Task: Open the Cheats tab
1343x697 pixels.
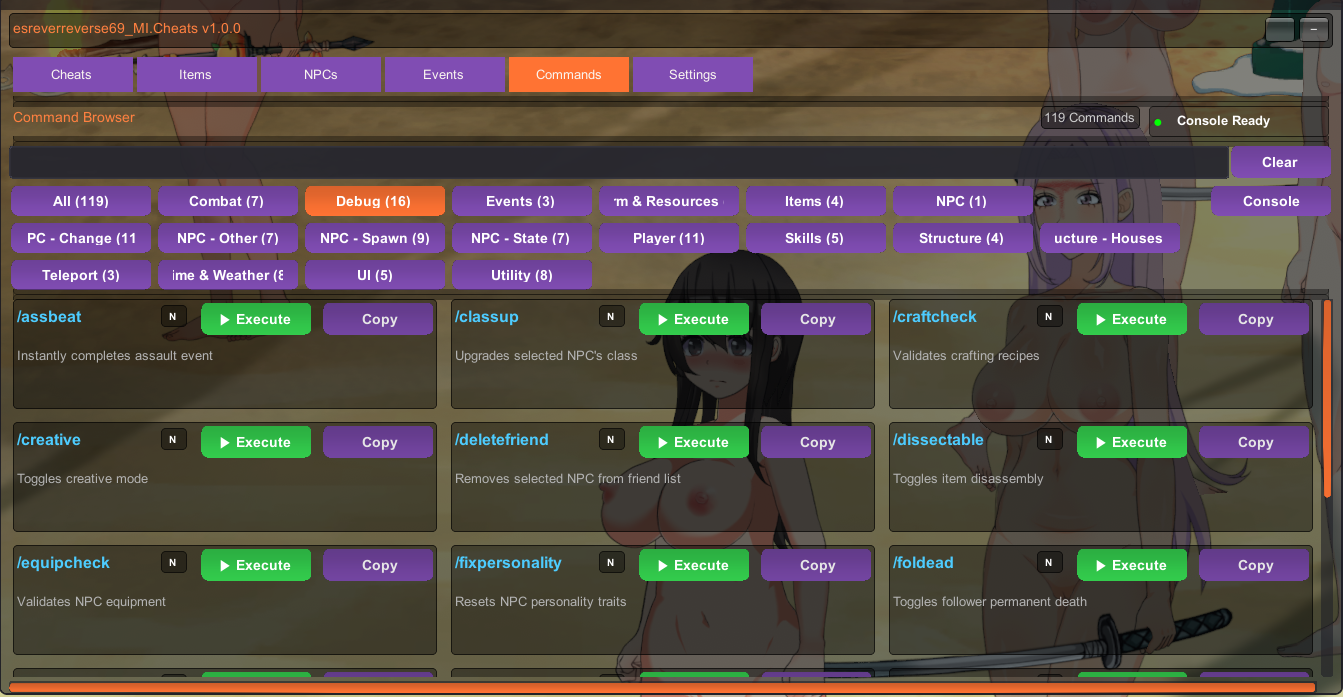Action: tap(72, 75)
